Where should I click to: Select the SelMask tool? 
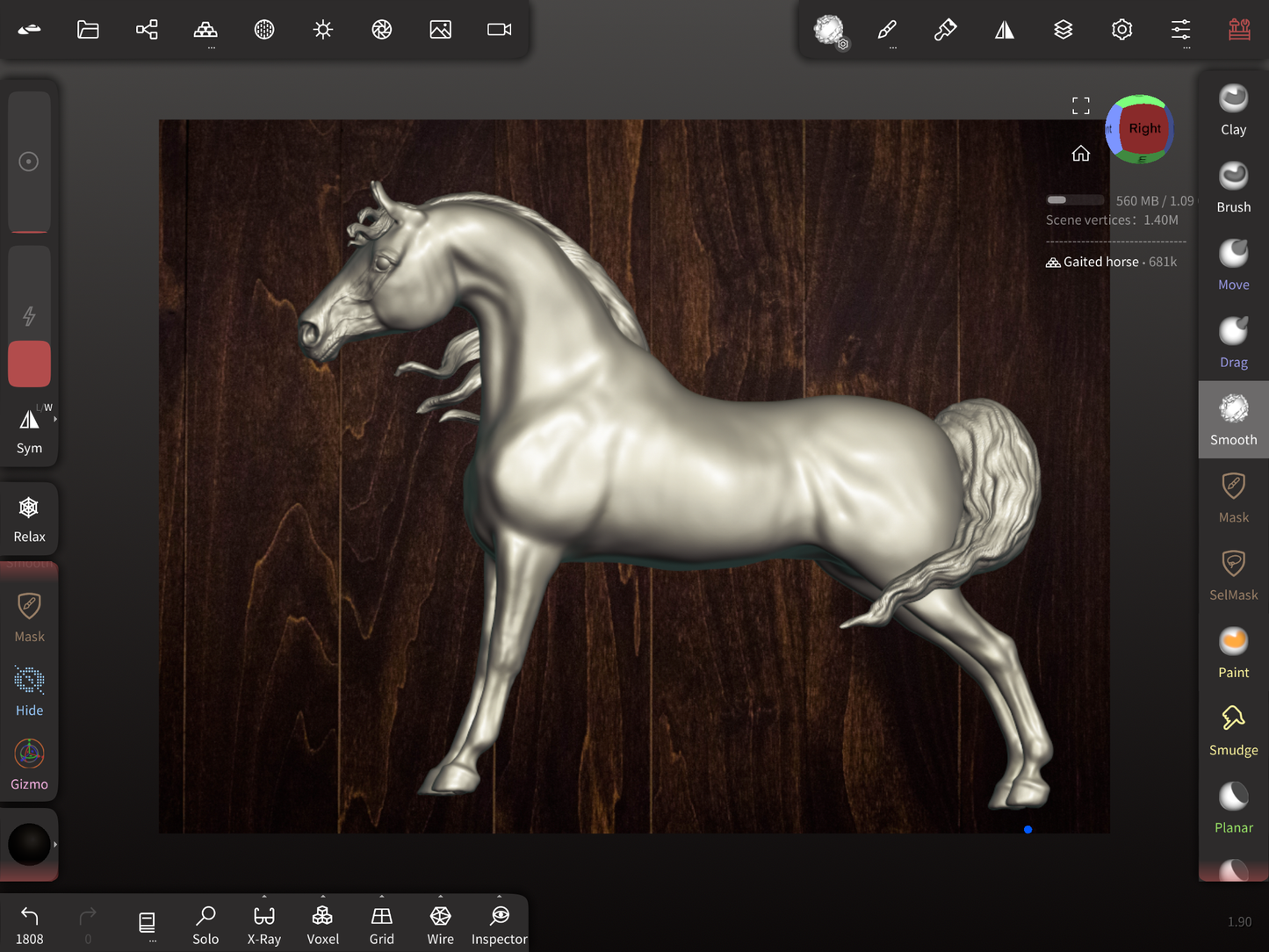(1233, 575)
